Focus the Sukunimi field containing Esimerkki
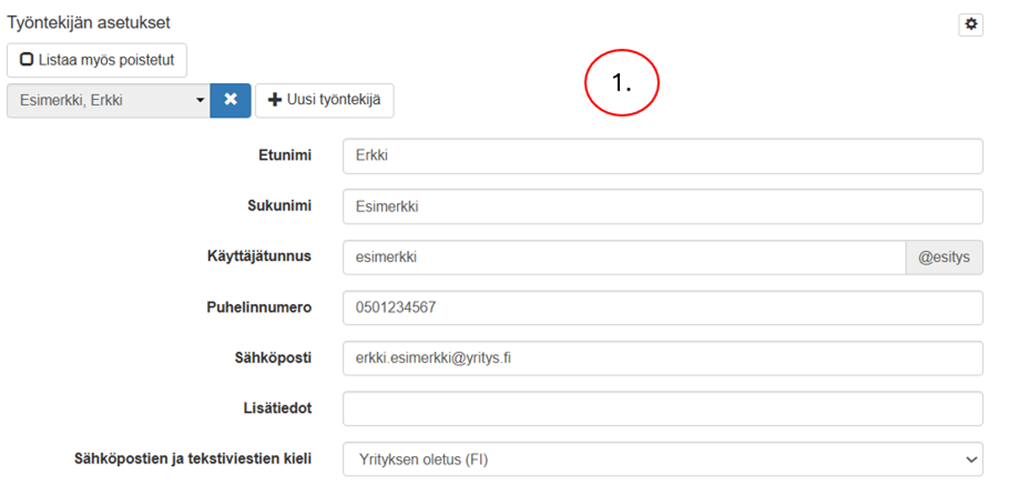This screenshot has width=1009, height=484. point(662,207)
